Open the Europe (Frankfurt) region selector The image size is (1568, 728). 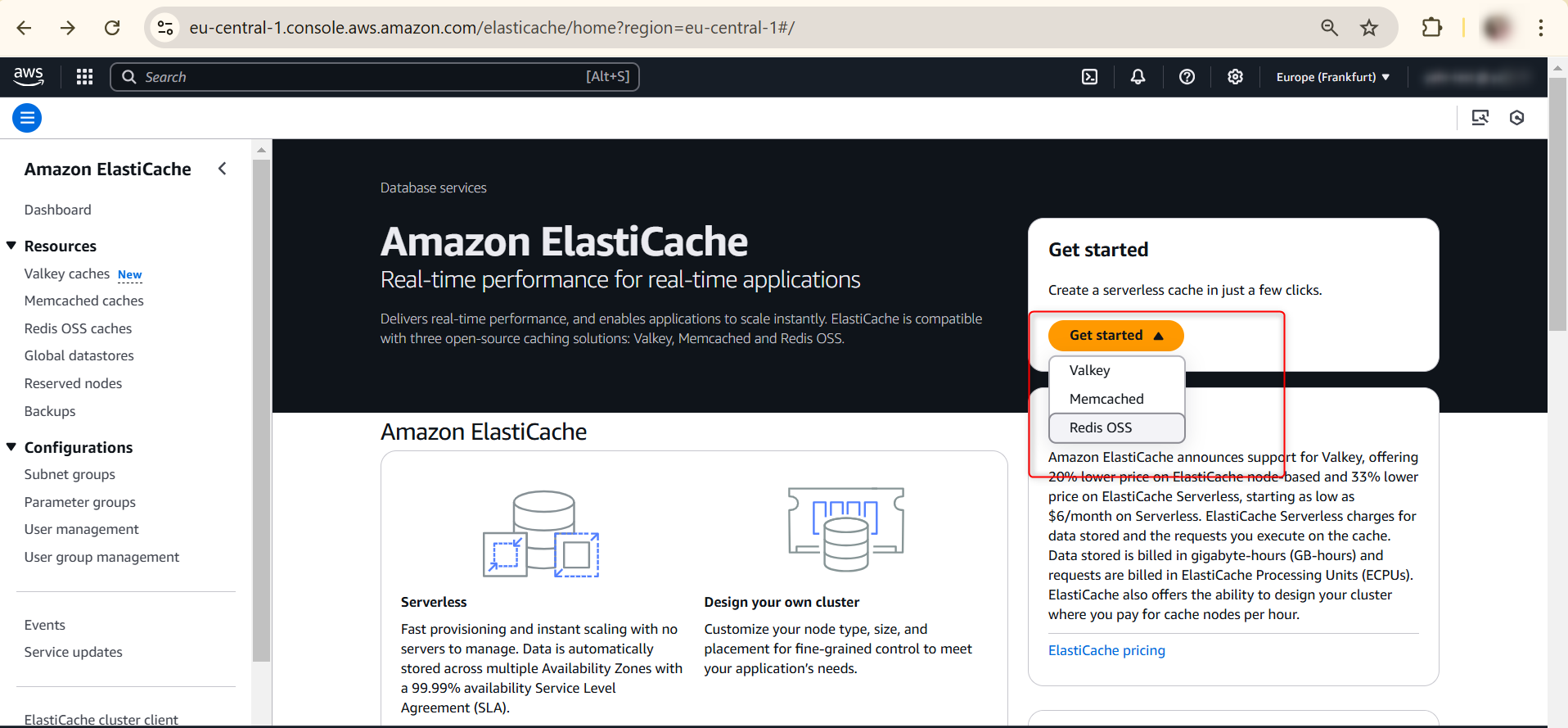tap(1332, 77)
